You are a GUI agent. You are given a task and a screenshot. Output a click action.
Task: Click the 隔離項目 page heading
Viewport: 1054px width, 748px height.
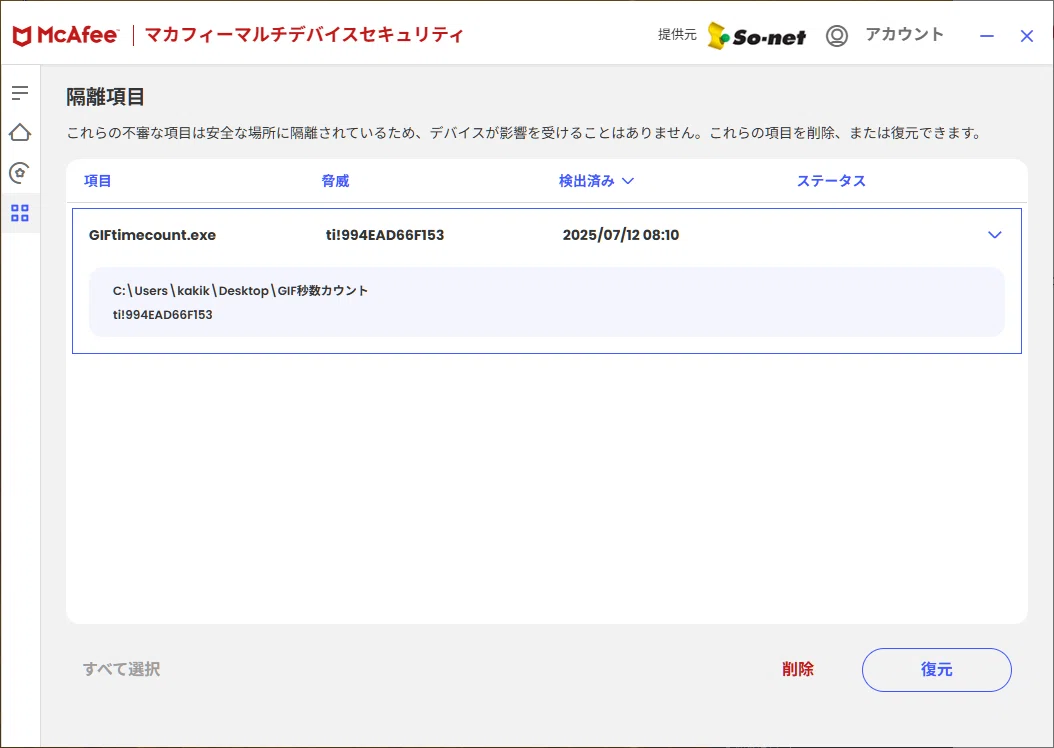(x=106, y=97)
